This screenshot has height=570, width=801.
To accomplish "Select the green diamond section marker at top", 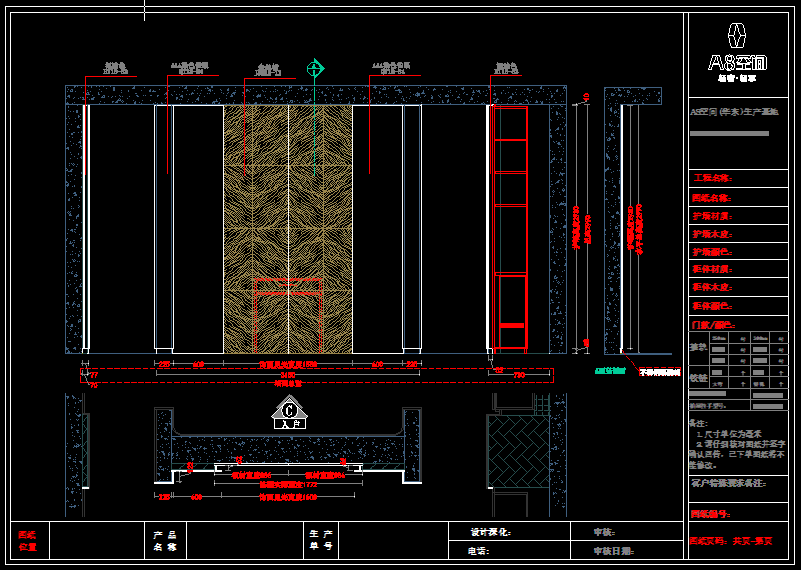I will click(x=316, y=68).
